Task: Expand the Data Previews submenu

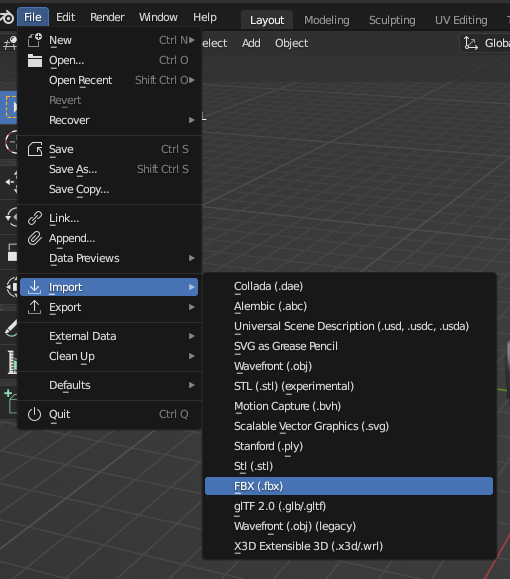Action: [109, 258]
